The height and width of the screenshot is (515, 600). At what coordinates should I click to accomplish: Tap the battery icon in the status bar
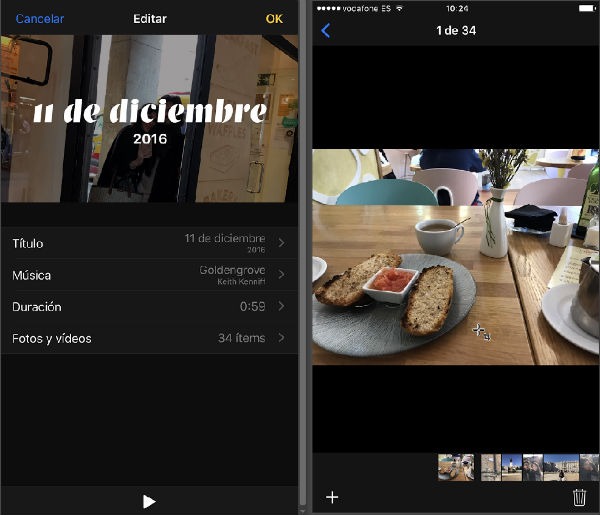[x=587, y=8]
